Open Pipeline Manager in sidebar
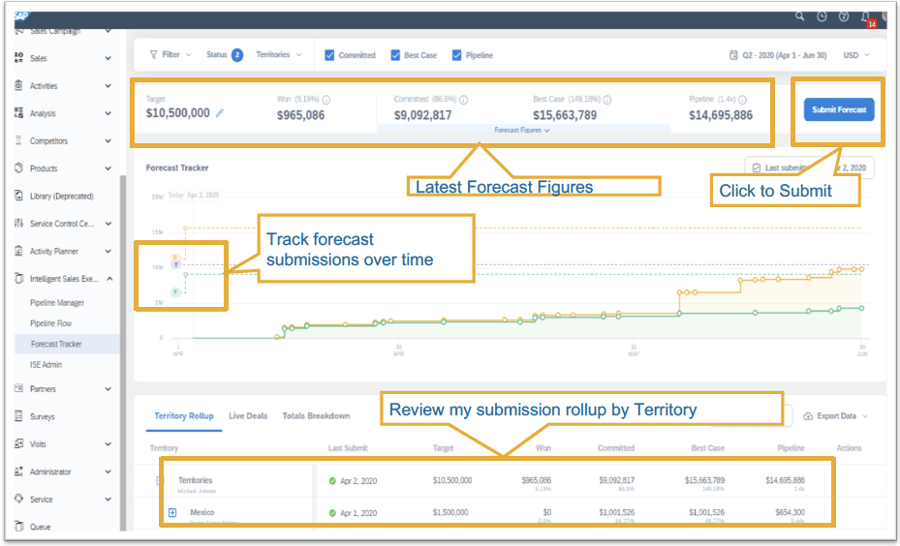Image resolution: width=900 pixels, height=546 pixels. [57, 303]
